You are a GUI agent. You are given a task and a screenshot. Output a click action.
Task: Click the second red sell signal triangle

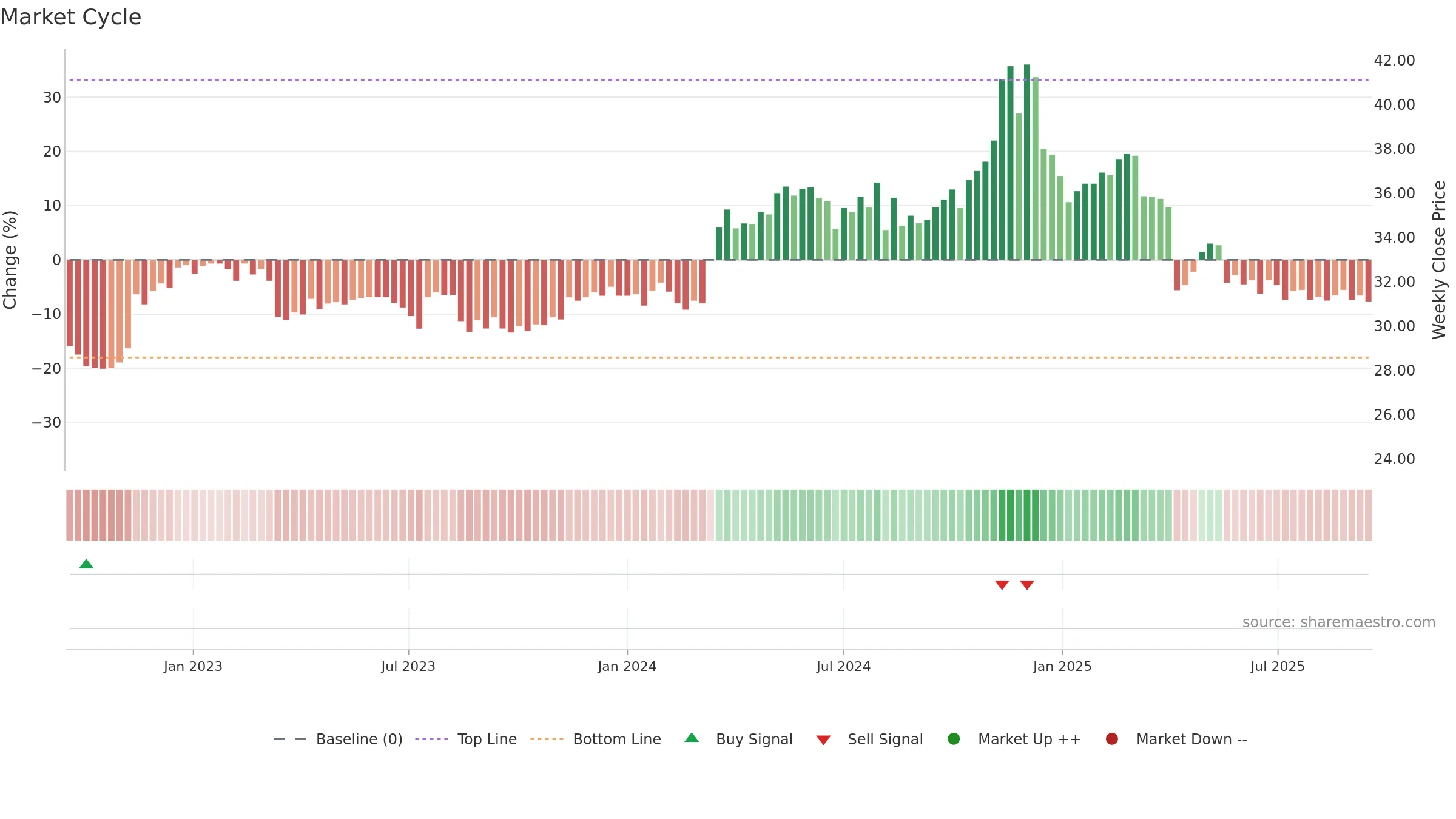(1026, 585)
